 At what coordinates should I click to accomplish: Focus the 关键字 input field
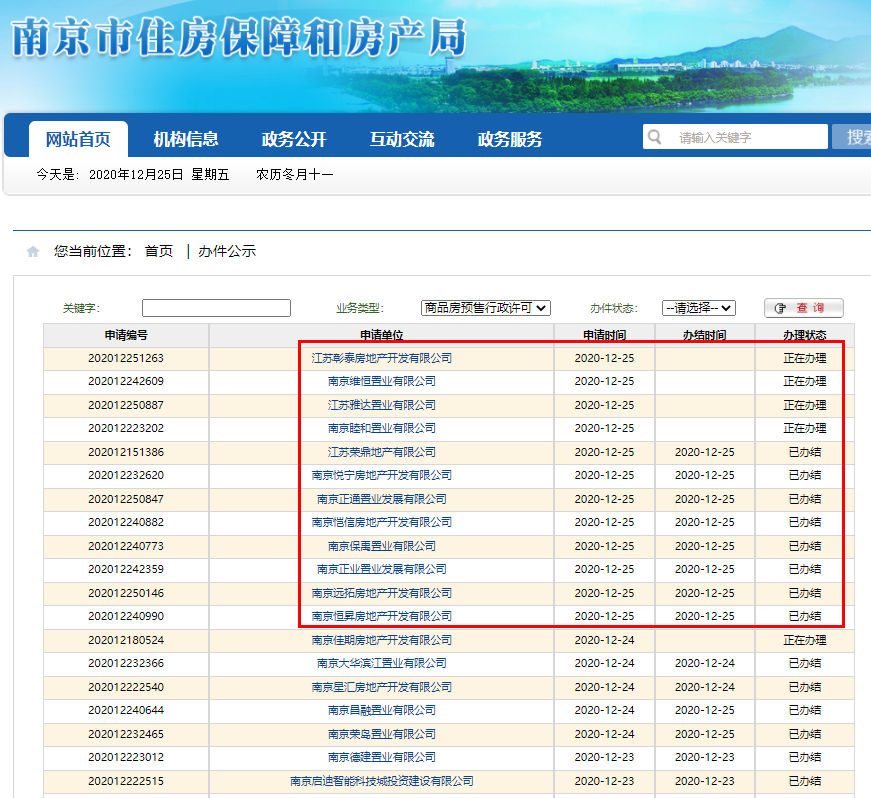(x=216, y=308)
